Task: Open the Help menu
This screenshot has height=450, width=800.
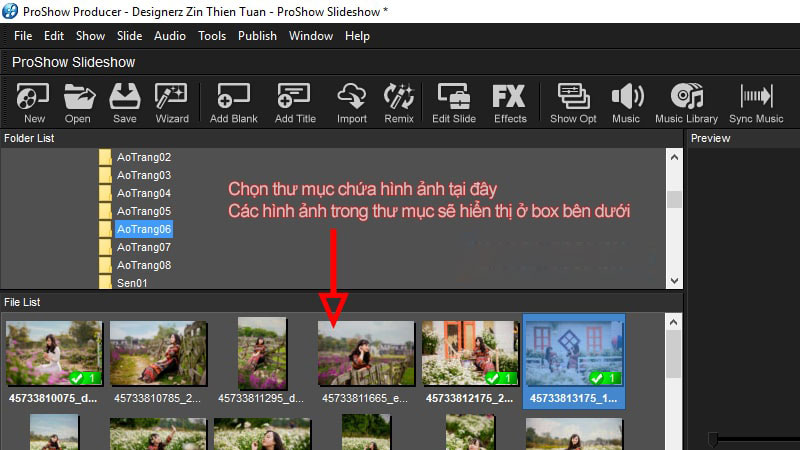Action: pyautogui.click(x=357, y=36)
